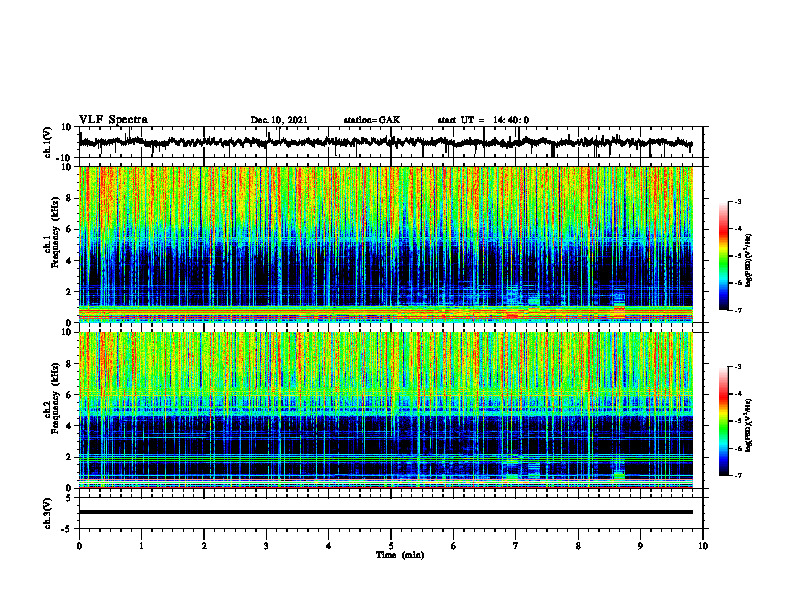Click the "-7" label on ch.2 colorbar
This screenshot has height=612, width=792.
[x=738, y=475]
